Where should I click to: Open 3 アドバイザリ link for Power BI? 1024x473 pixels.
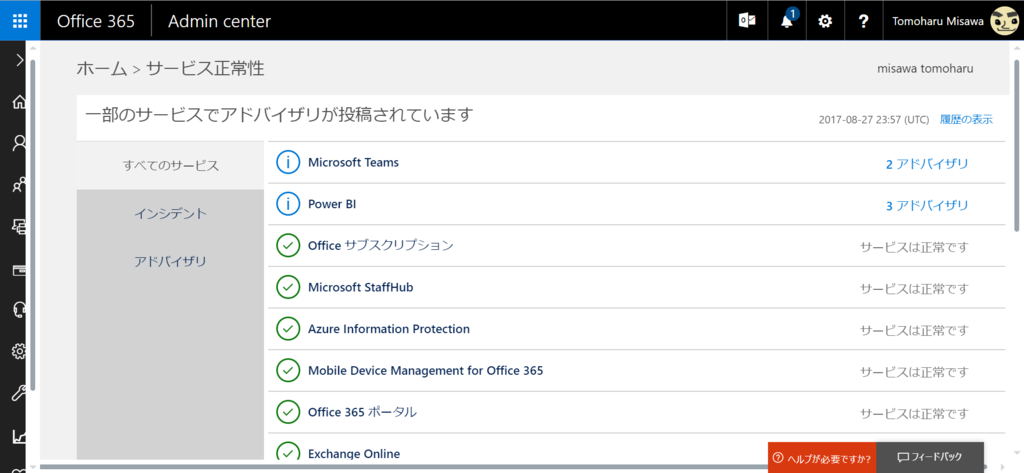(927, 206)
